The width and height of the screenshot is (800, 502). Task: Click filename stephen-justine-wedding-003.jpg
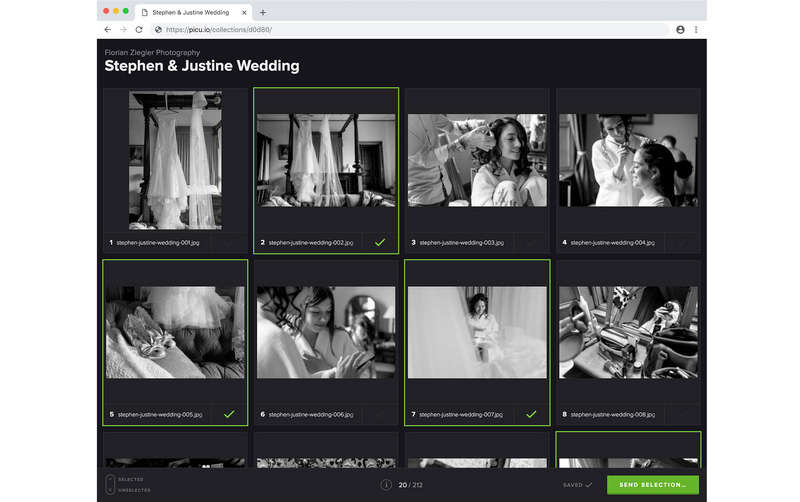(x=462, y=243)
